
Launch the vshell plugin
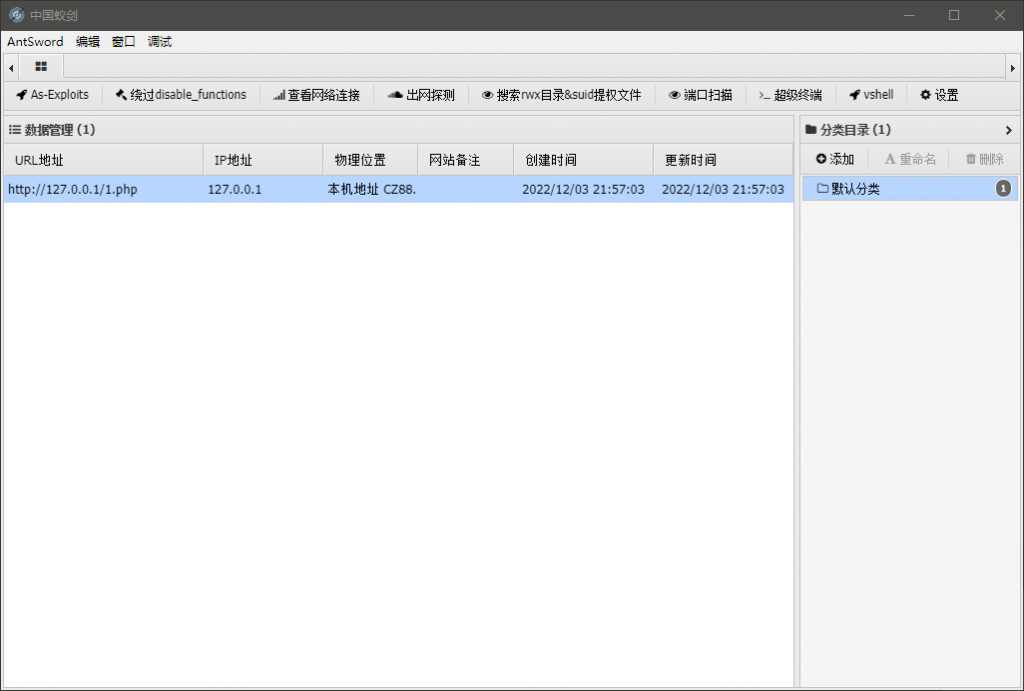(x=871, y=95)
